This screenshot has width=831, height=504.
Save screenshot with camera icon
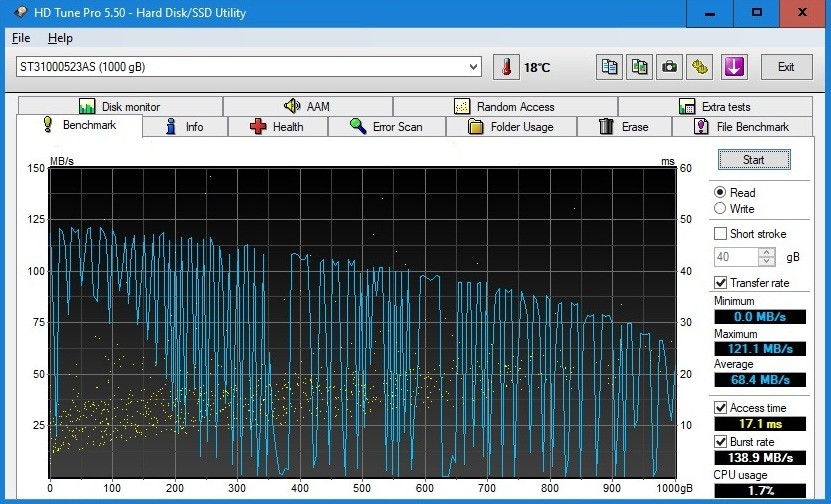tap(669, 67)
